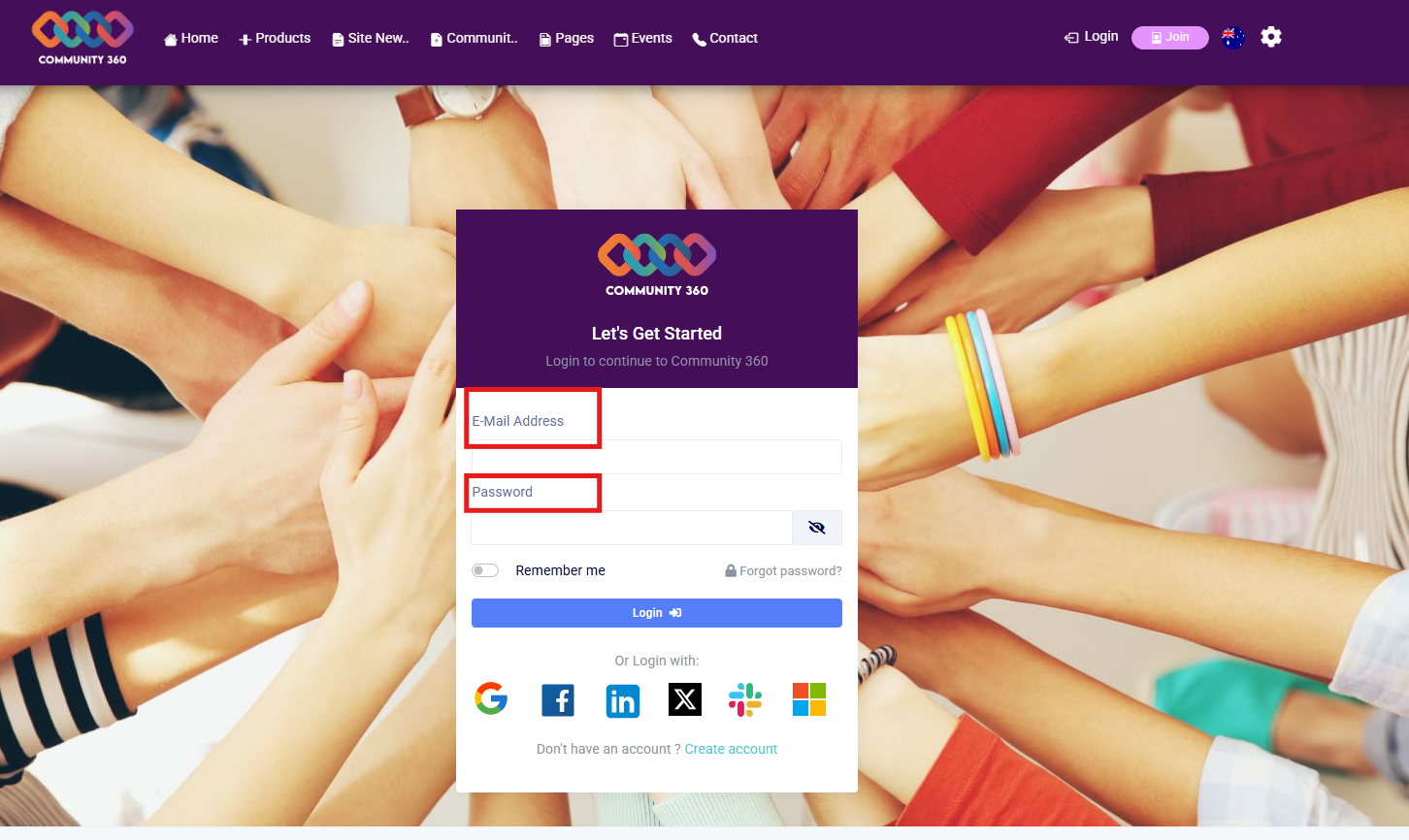Sign in with Facebook icon

pos(558,699)
